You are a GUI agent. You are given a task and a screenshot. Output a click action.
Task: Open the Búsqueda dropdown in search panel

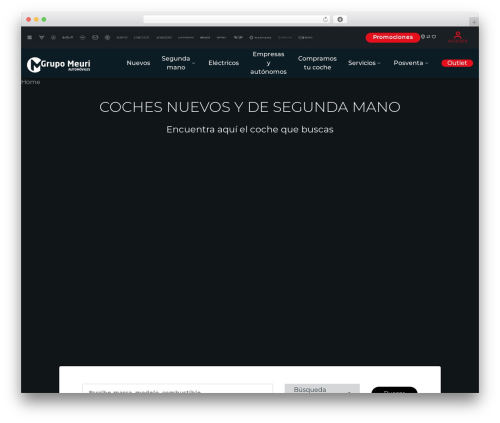[x=322, y=389]
